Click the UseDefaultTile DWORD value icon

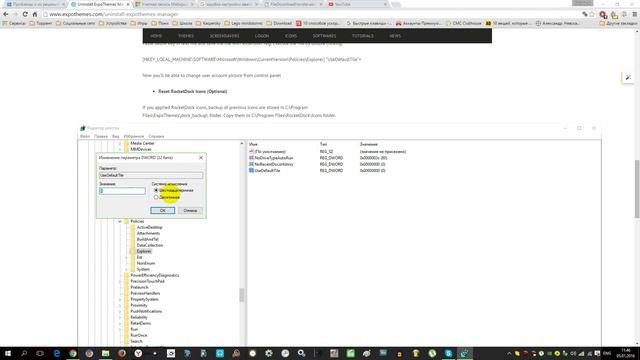pyautogui.click(x=251, y=171)
